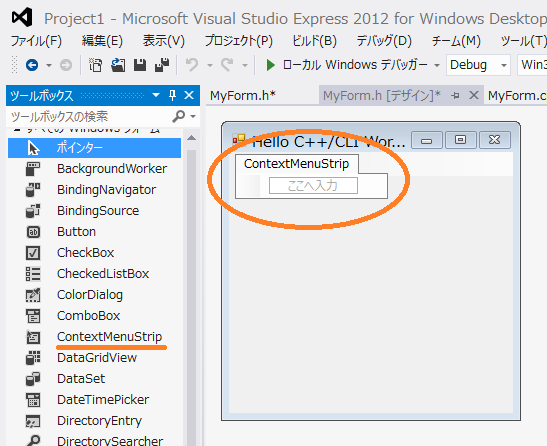Open the Win32 platform dropdown
Image resolution: width=547 pixels, height=446 pixels.
[532, 65]
